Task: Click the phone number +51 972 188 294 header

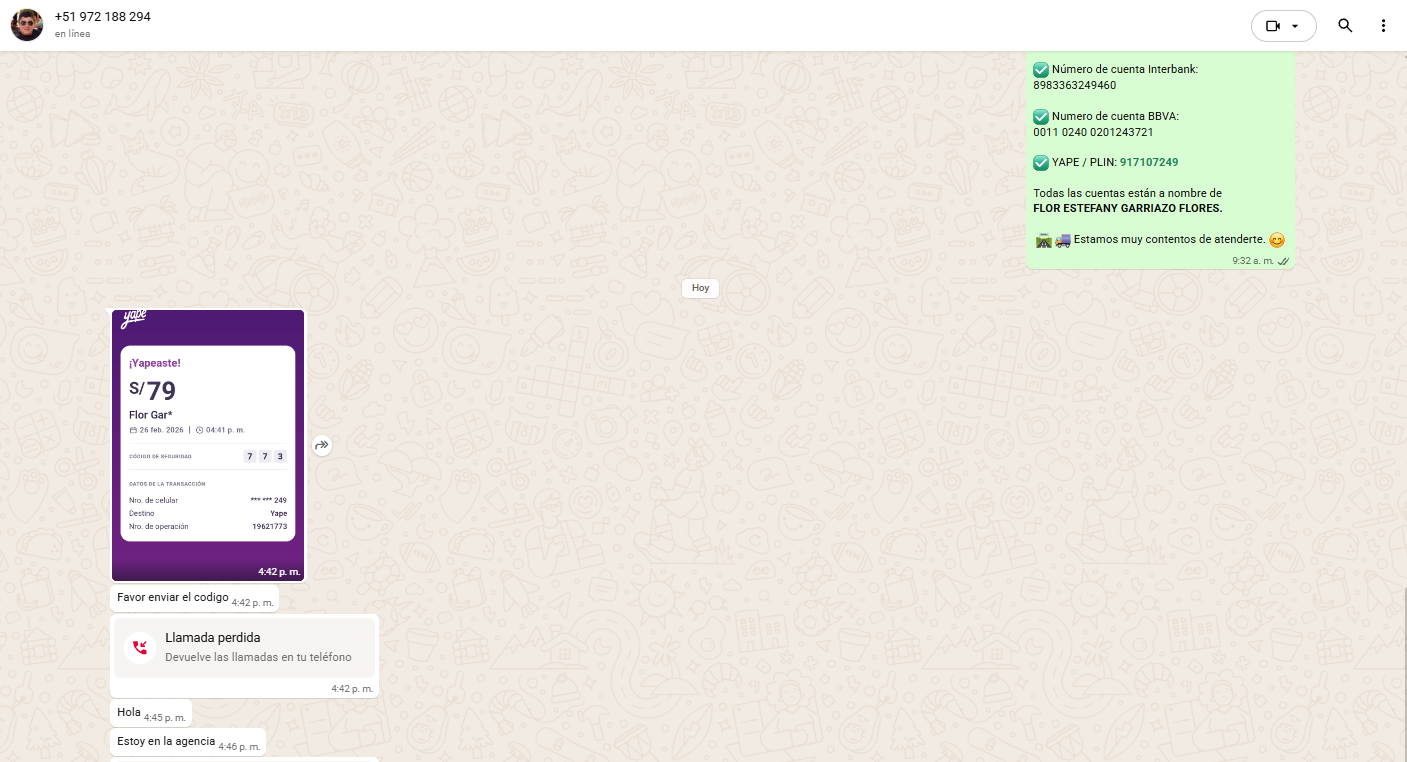Action: coord(103,17)
